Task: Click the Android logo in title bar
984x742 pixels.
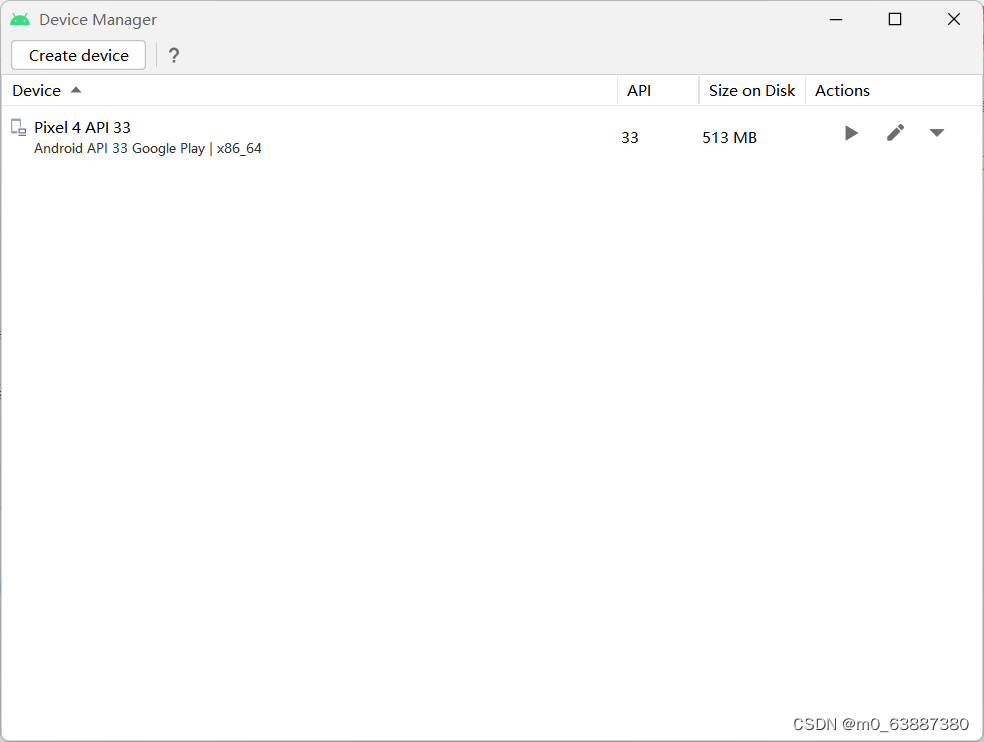Action: coord(20,19)
